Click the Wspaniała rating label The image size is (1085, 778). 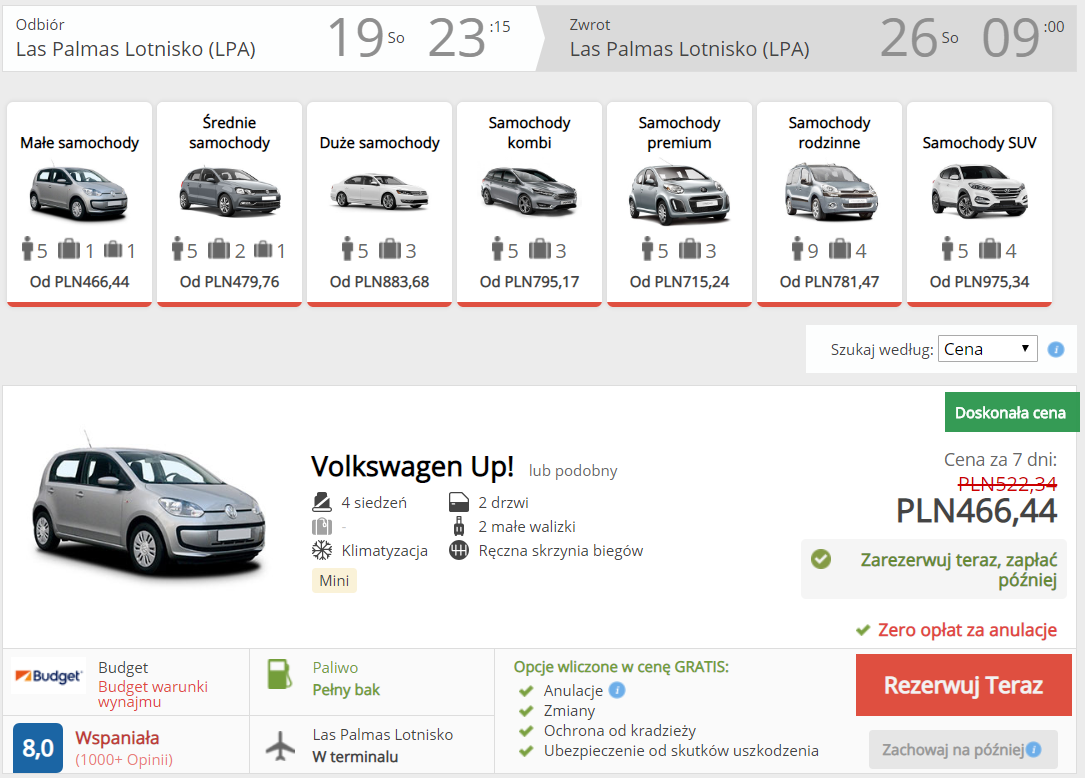(117, 738)
